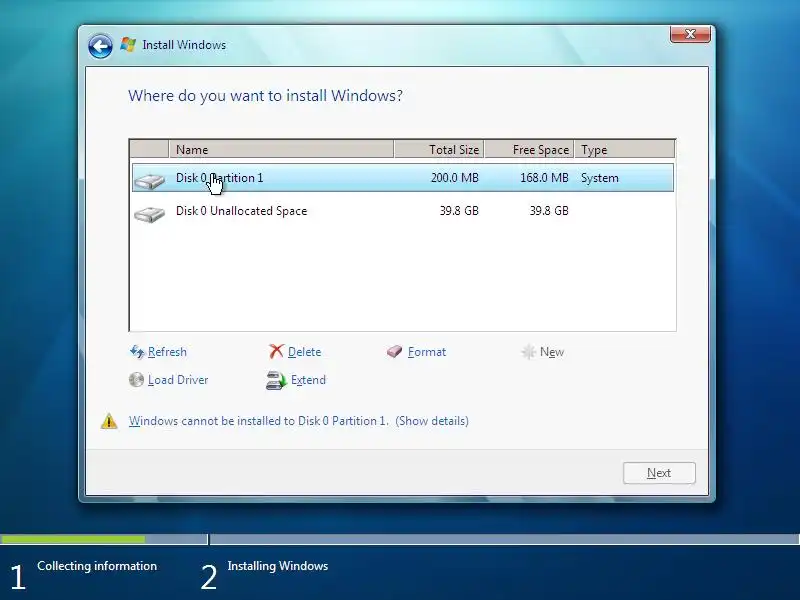
Task: Click the 39.8 GB total size cell
Action: [x=459, y=211]
